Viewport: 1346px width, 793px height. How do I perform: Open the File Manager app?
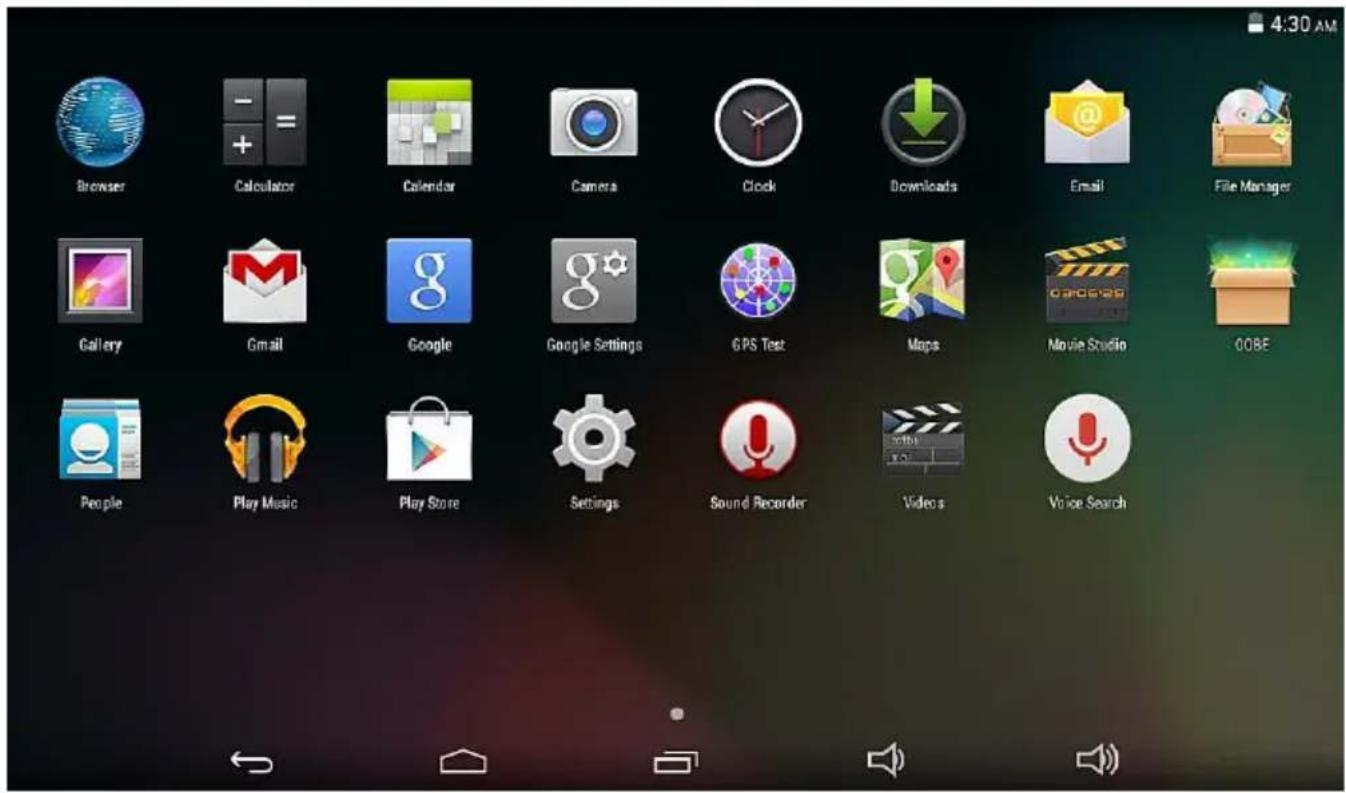tap(1252, 122)
